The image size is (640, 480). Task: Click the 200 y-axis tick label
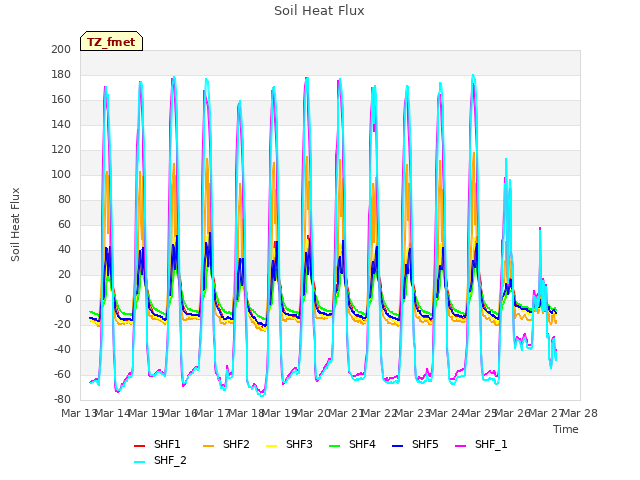[x=61, y=49]
